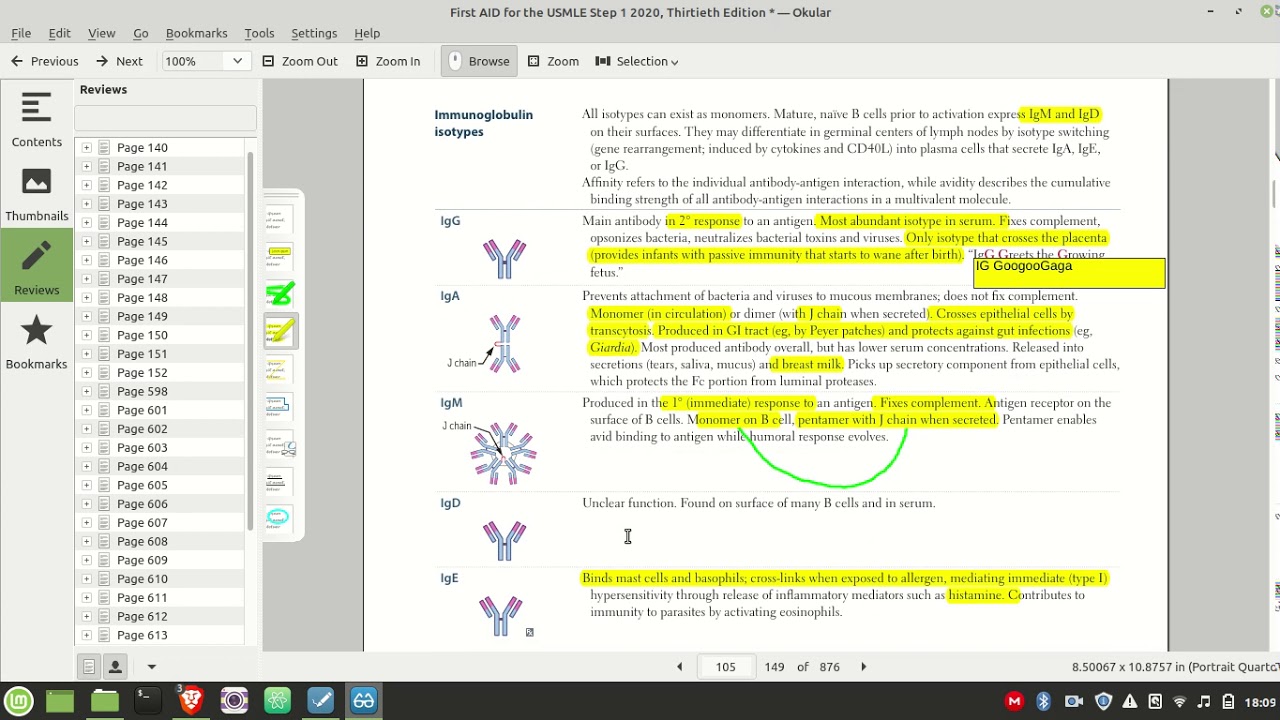1280x720 pixels.
Task: Select the inline note annotation tool
Action: 280,257
